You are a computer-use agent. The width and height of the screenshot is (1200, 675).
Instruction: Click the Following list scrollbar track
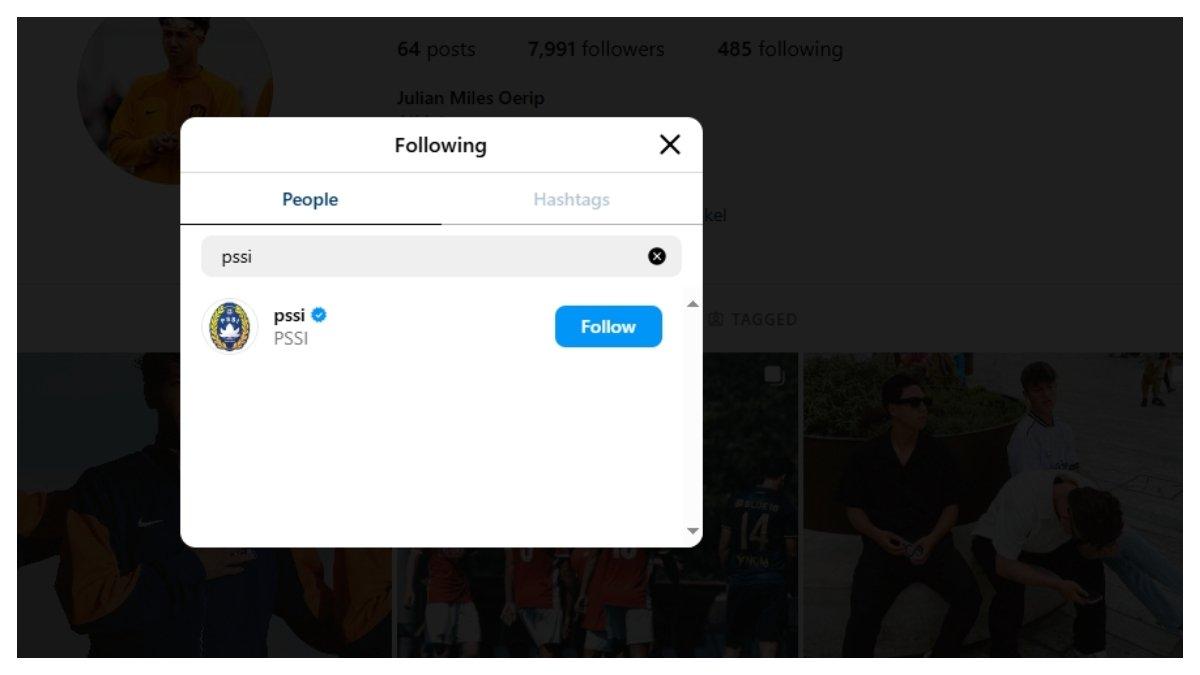tap(694, 420)
